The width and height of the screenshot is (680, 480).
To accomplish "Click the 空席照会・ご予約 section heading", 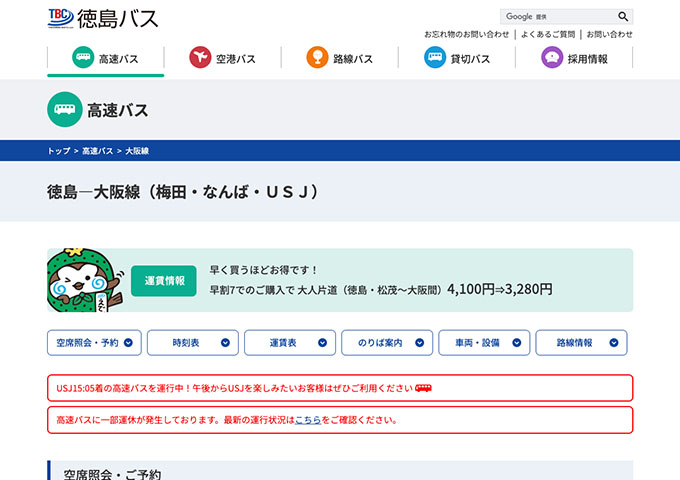I will (x=112, y=474).
